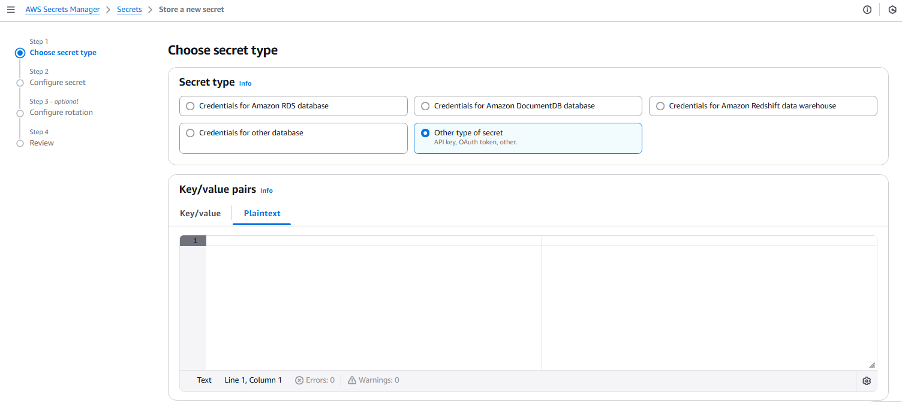Screen dimensions: 902x404
Task: Click line 1 in plaintext editor
Action: pos(370,241)
